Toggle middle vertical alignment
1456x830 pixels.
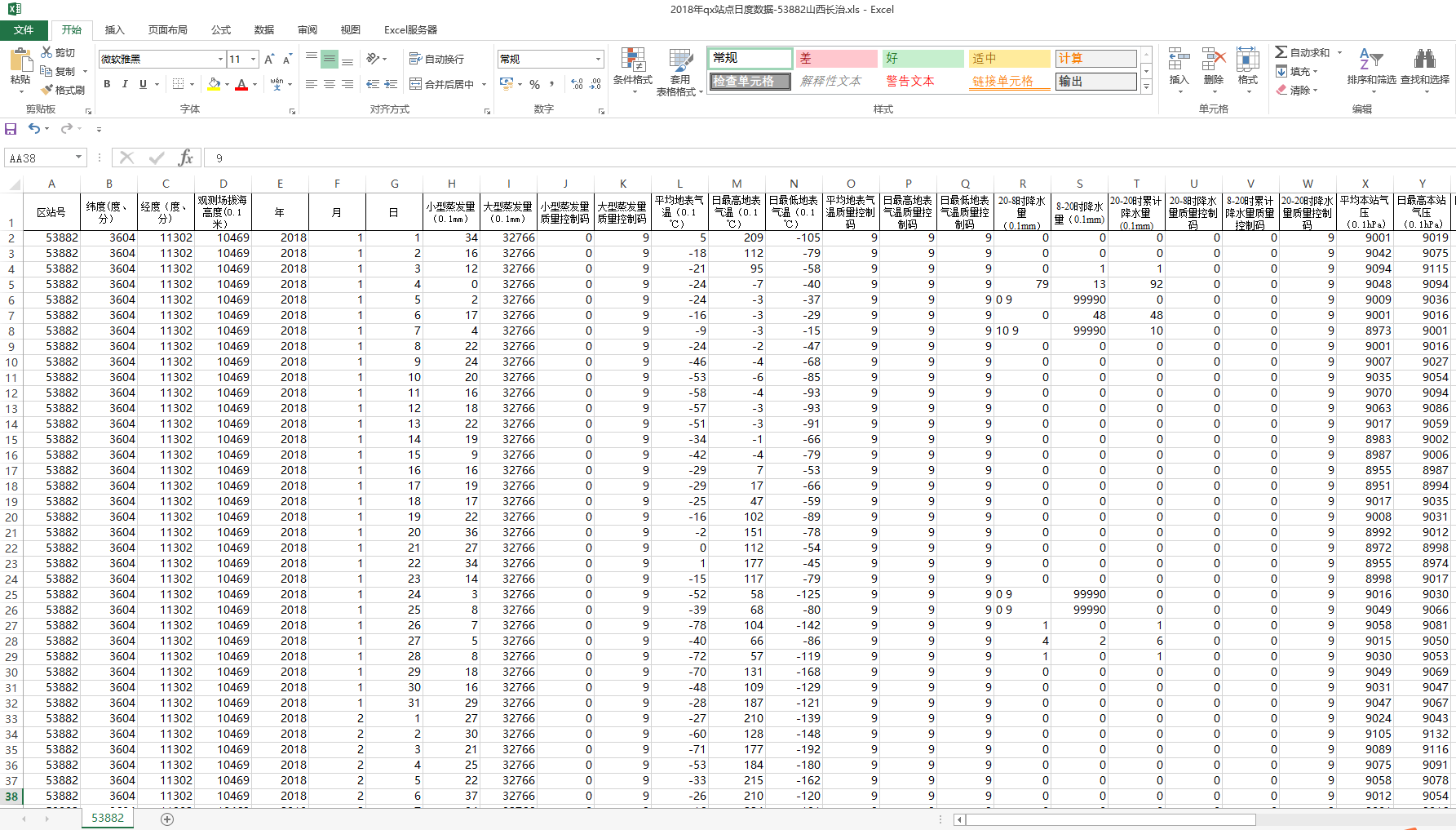coord(330,59)
